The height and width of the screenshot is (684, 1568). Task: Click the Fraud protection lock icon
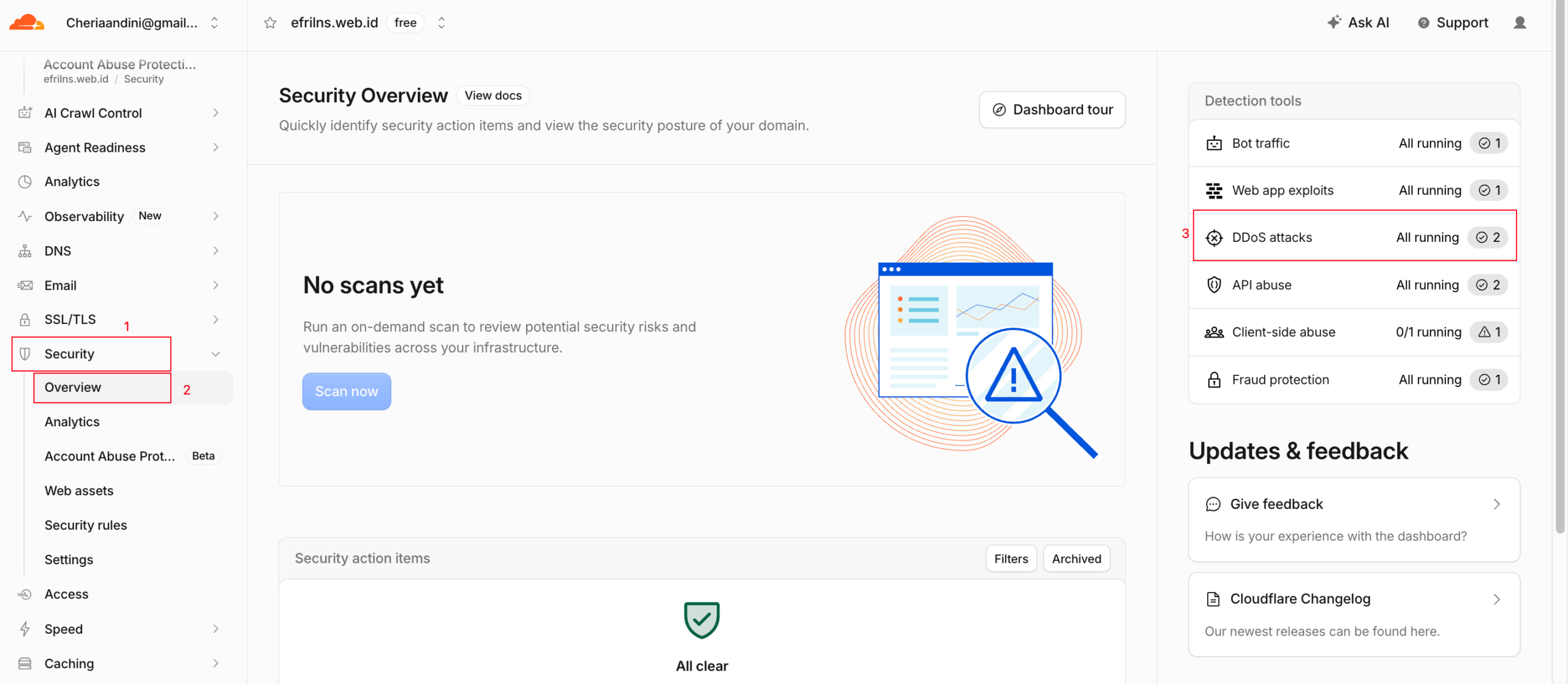click(x=1214, y=380)
